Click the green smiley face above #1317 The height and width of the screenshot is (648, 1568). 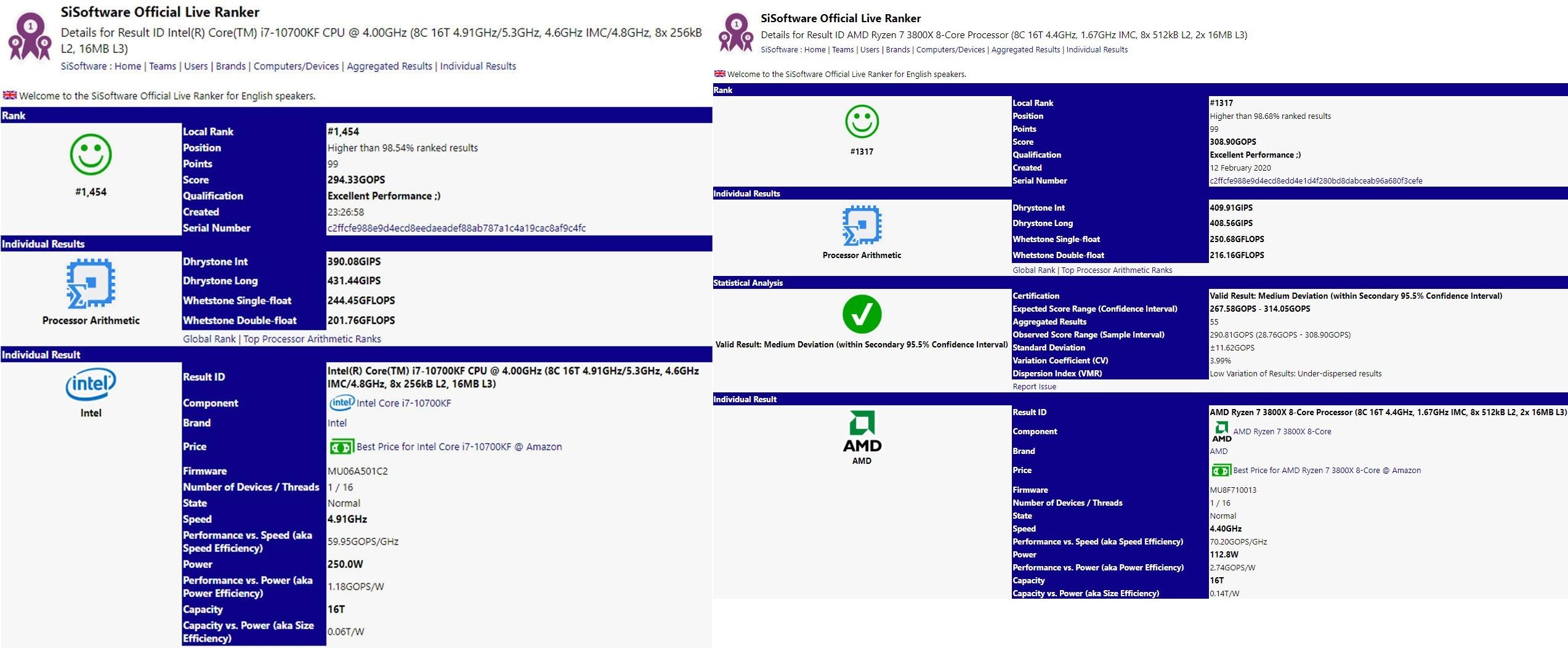862,121
